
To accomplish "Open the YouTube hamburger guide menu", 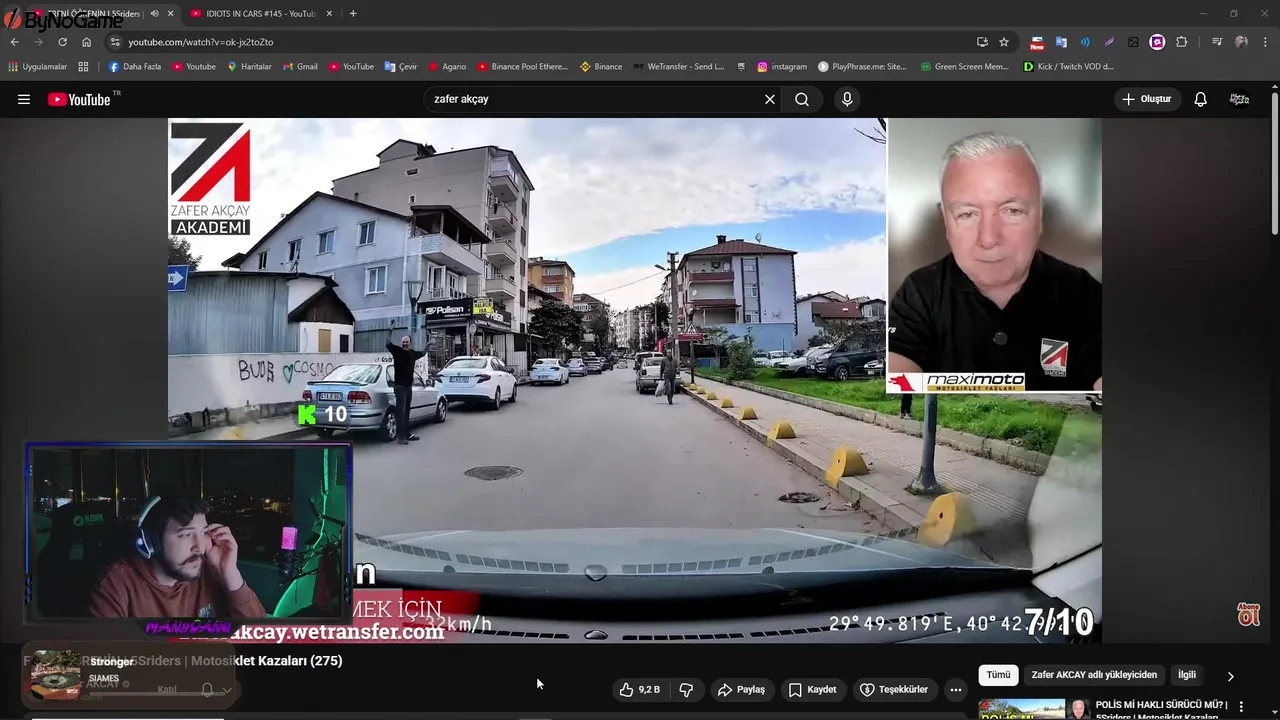I will point(24,99).
